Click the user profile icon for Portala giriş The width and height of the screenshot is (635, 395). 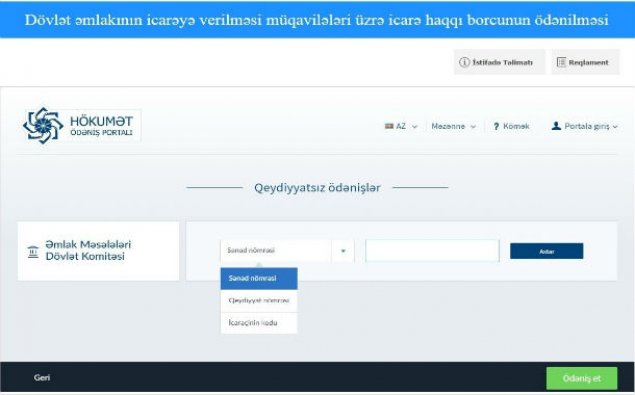point(556,126)
